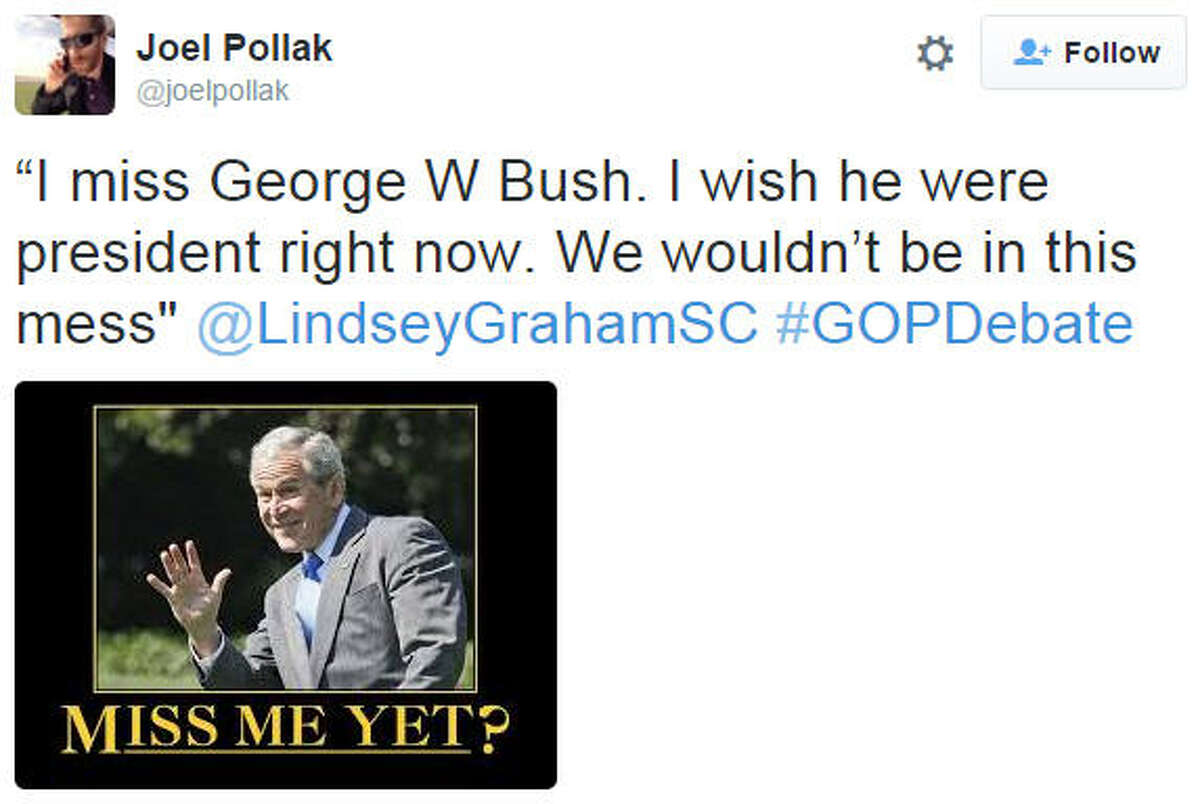Open the gear settings icon on the tweet

[935, 53]
